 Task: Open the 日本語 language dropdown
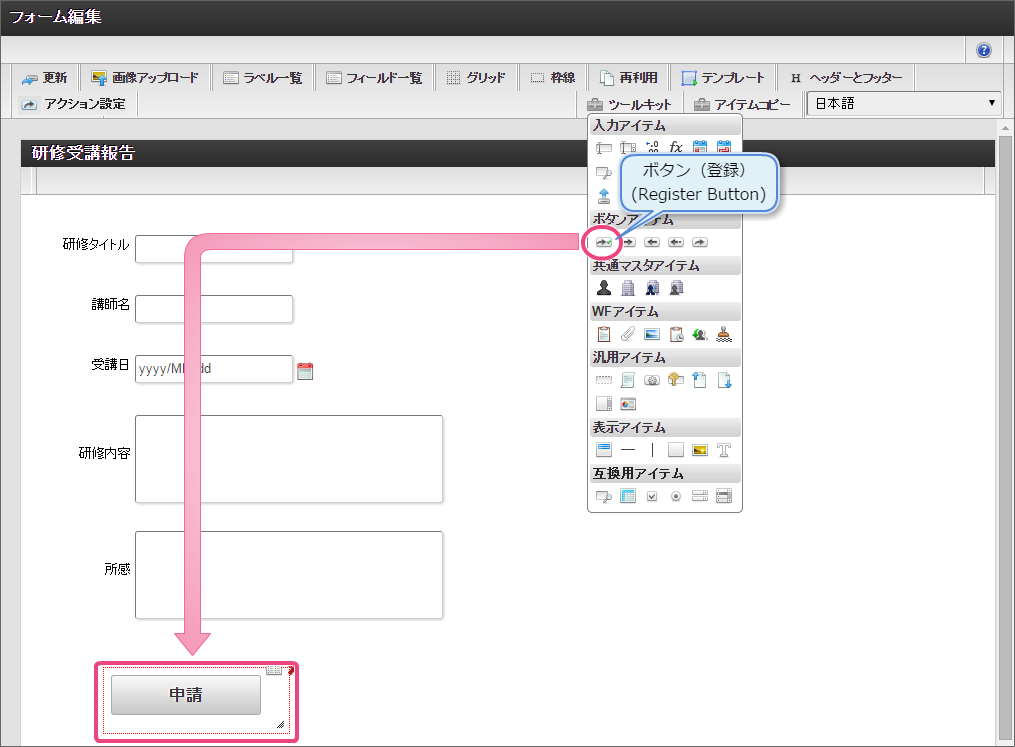click(x=904, y=104)
